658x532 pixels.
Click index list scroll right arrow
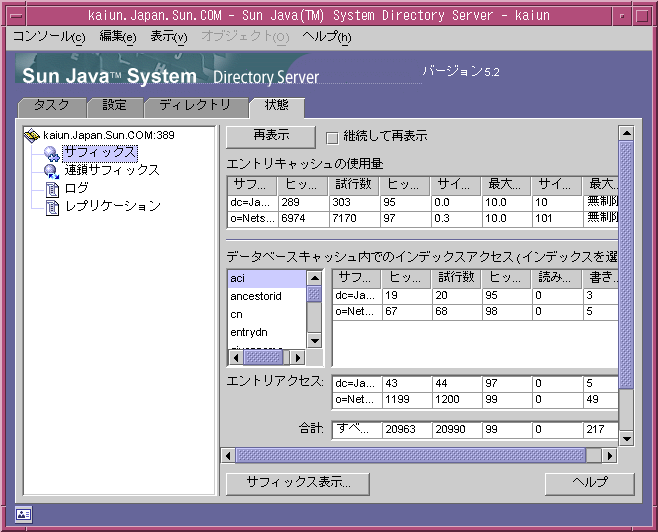298,357
